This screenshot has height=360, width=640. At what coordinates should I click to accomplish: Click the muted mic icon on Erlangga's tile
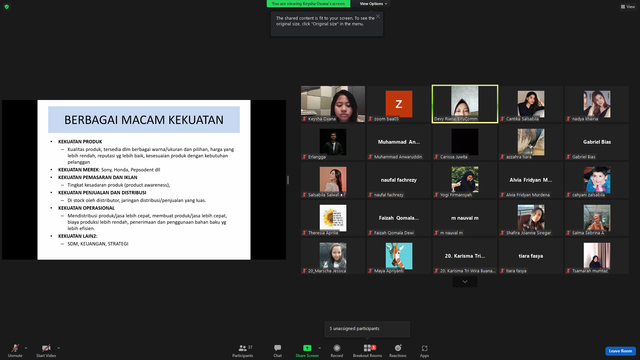pyautogui.click(x=304, y=157)
